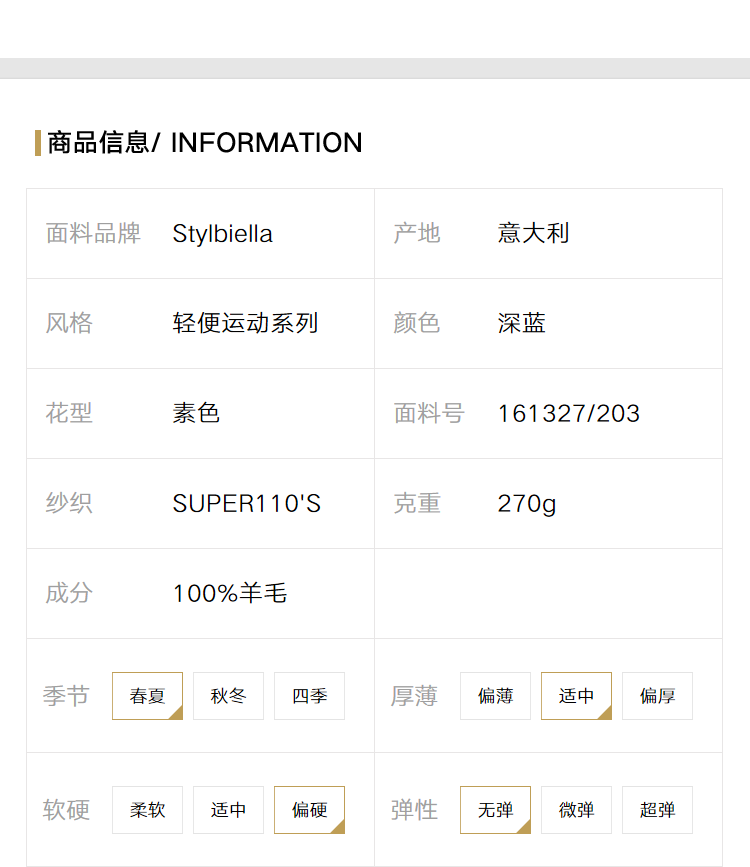Choose 偏厚 thickness option

tap(657, 696)
